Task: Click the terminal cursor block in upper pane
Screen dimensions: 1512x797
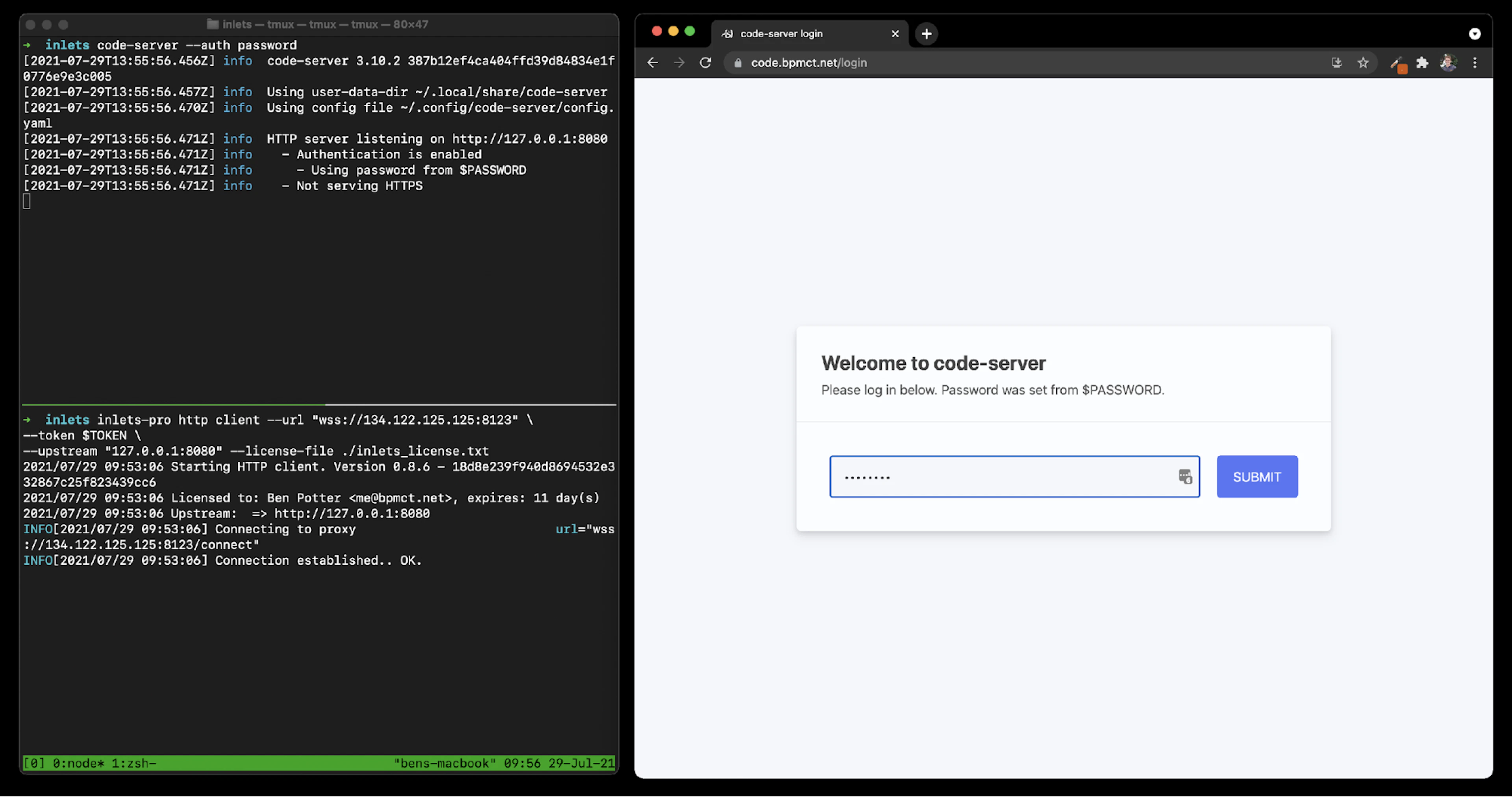Action: [26, 201]
